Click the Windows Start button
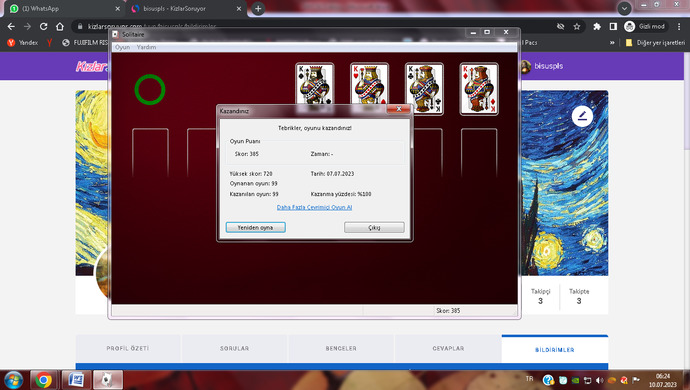Screen dimensions: 690x390 coord(13,380)
